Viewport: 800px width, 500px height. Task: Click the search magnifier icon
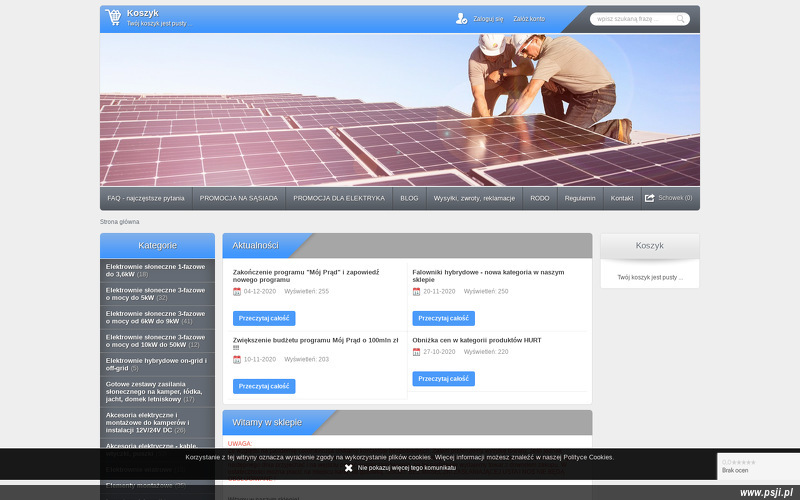[681, 19]
